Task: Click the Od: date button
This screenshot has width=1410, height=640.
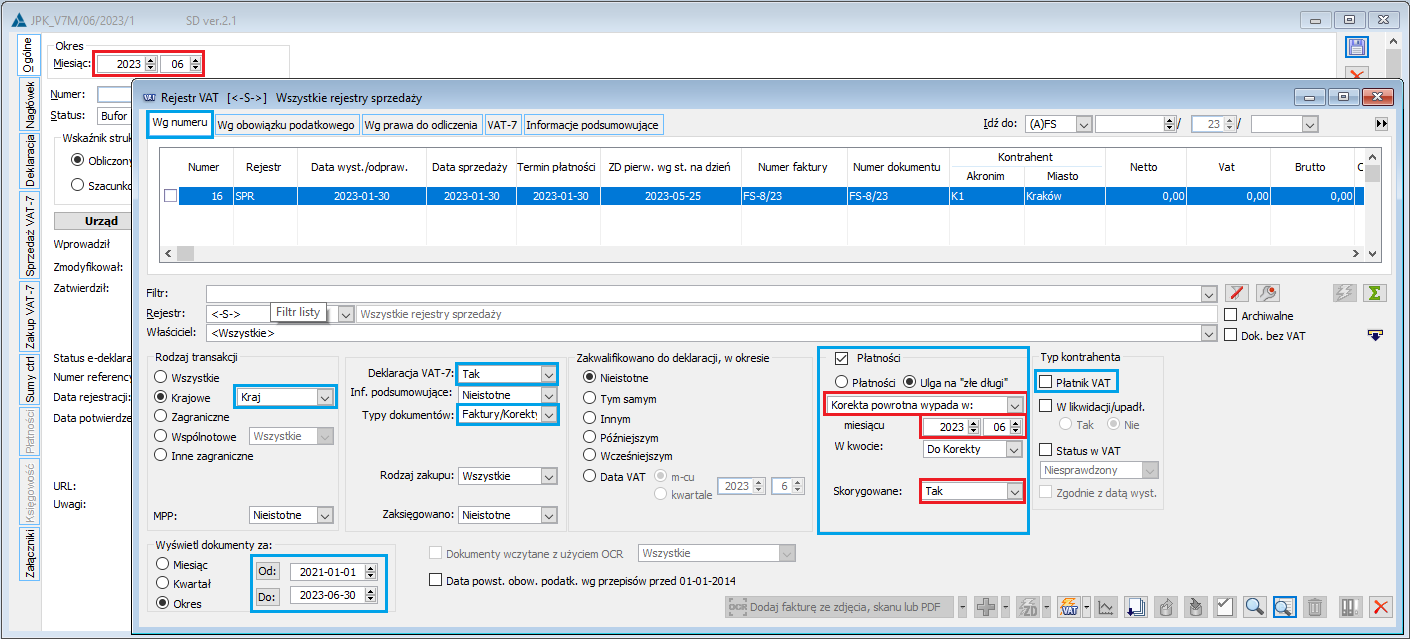Action: coord(266,571)
